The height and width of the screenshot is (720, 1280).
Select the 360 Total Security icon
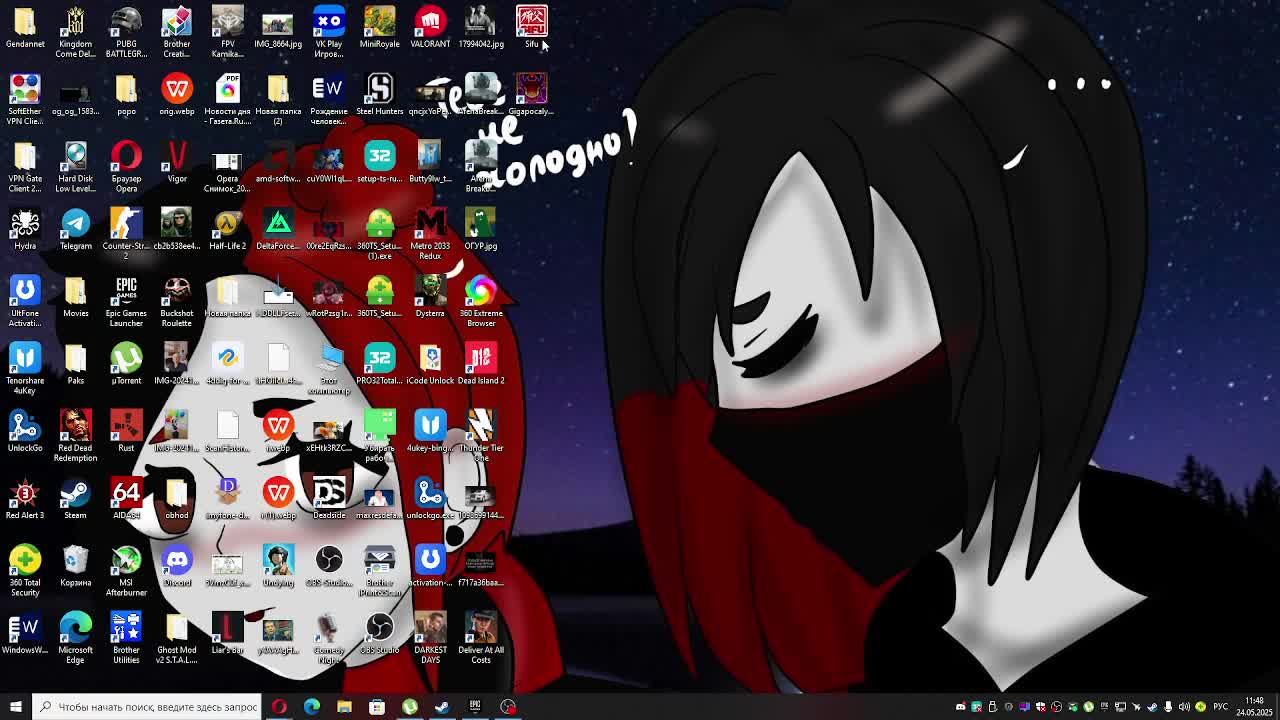[x=25, y=571]
